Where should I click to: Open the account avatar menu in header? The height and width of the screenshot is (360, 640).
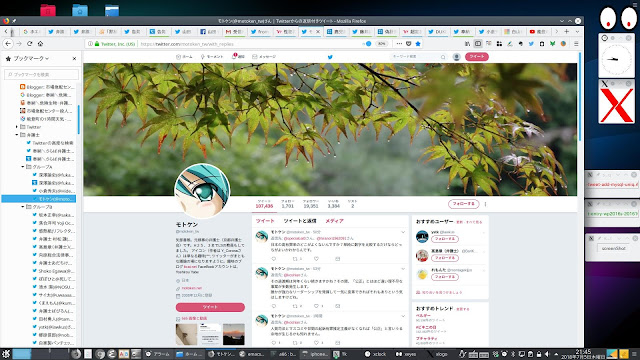click(x=457, y=57)
